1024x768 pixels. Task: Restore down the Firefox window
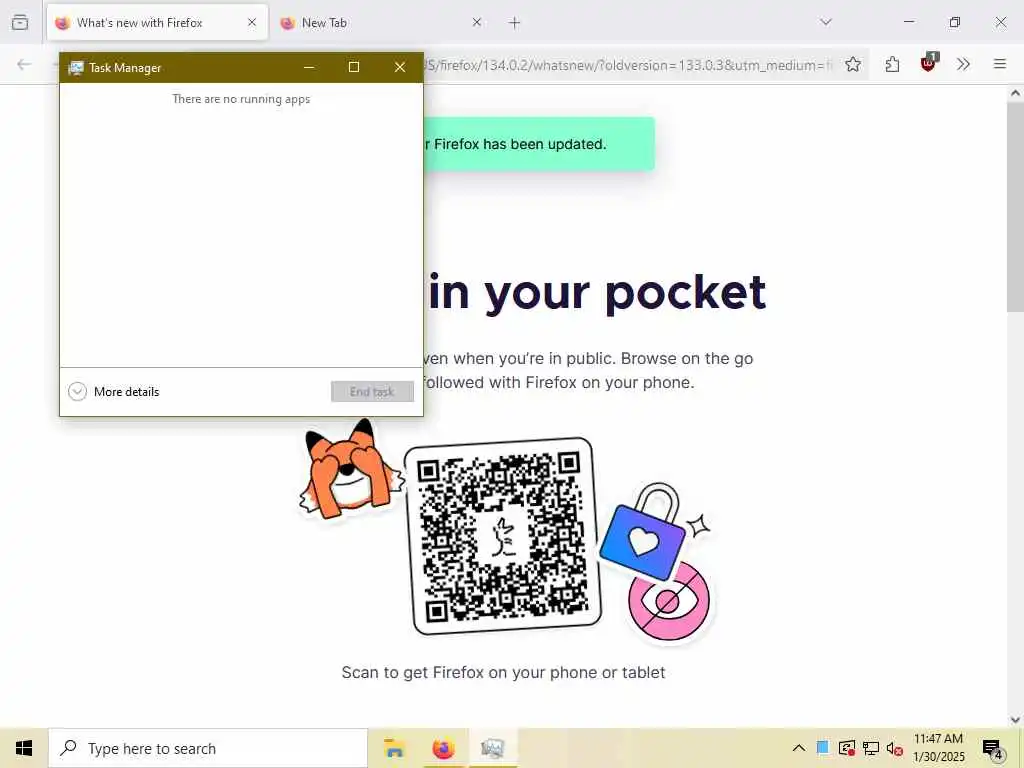click(x=955, y=22)
